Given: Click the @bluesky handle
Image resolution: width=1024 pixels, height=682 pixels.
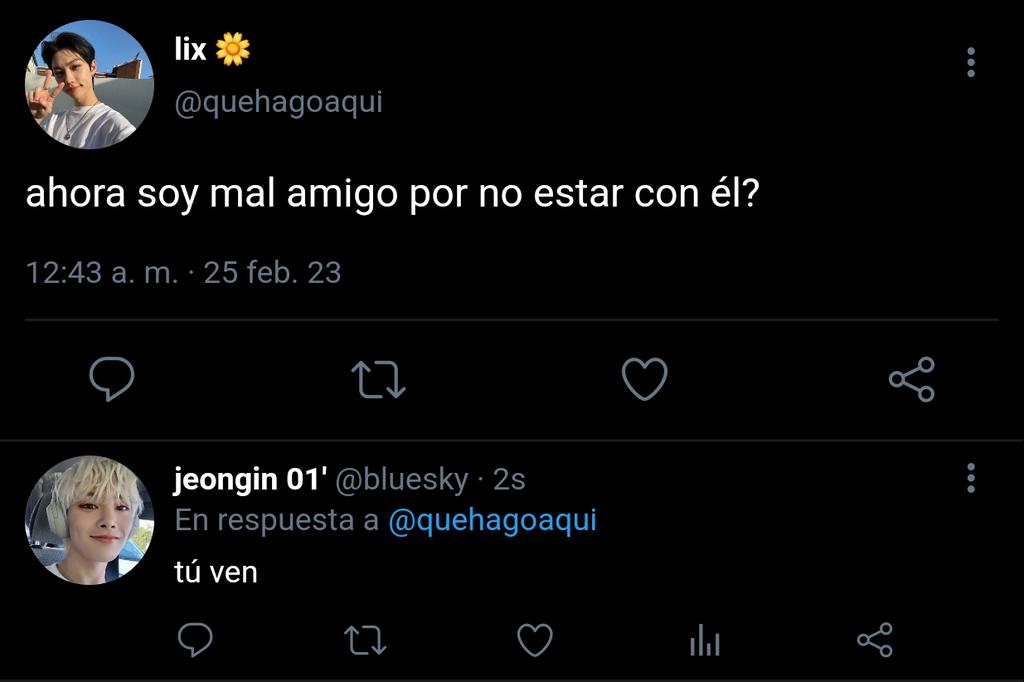Looking at the screenshot, I should 402,479.
